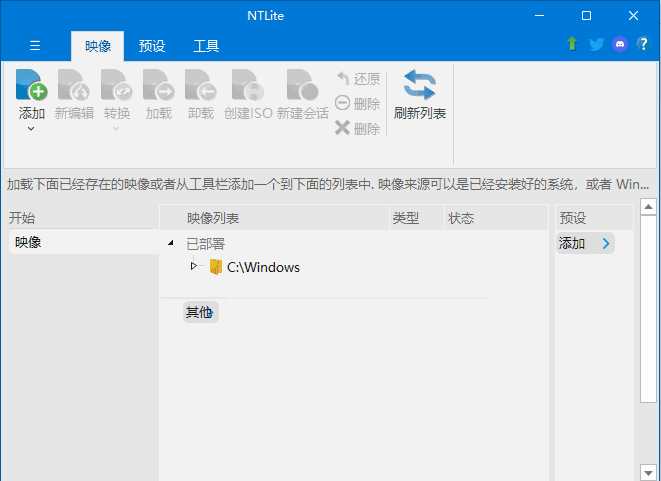The width and height of the screenshot is (661, 481).
Task: Click the 其他 button
Action: 201,312
